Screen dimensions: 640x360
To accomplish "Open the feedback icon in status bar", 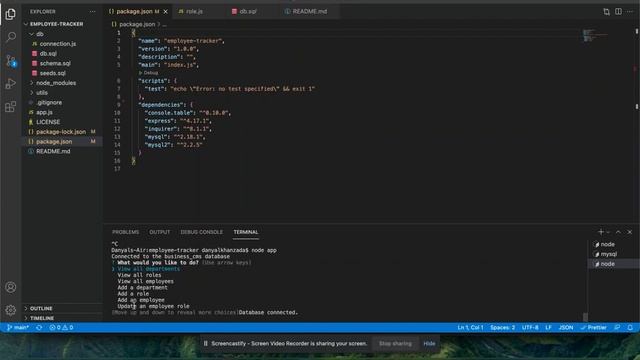I will coord(618,327).
